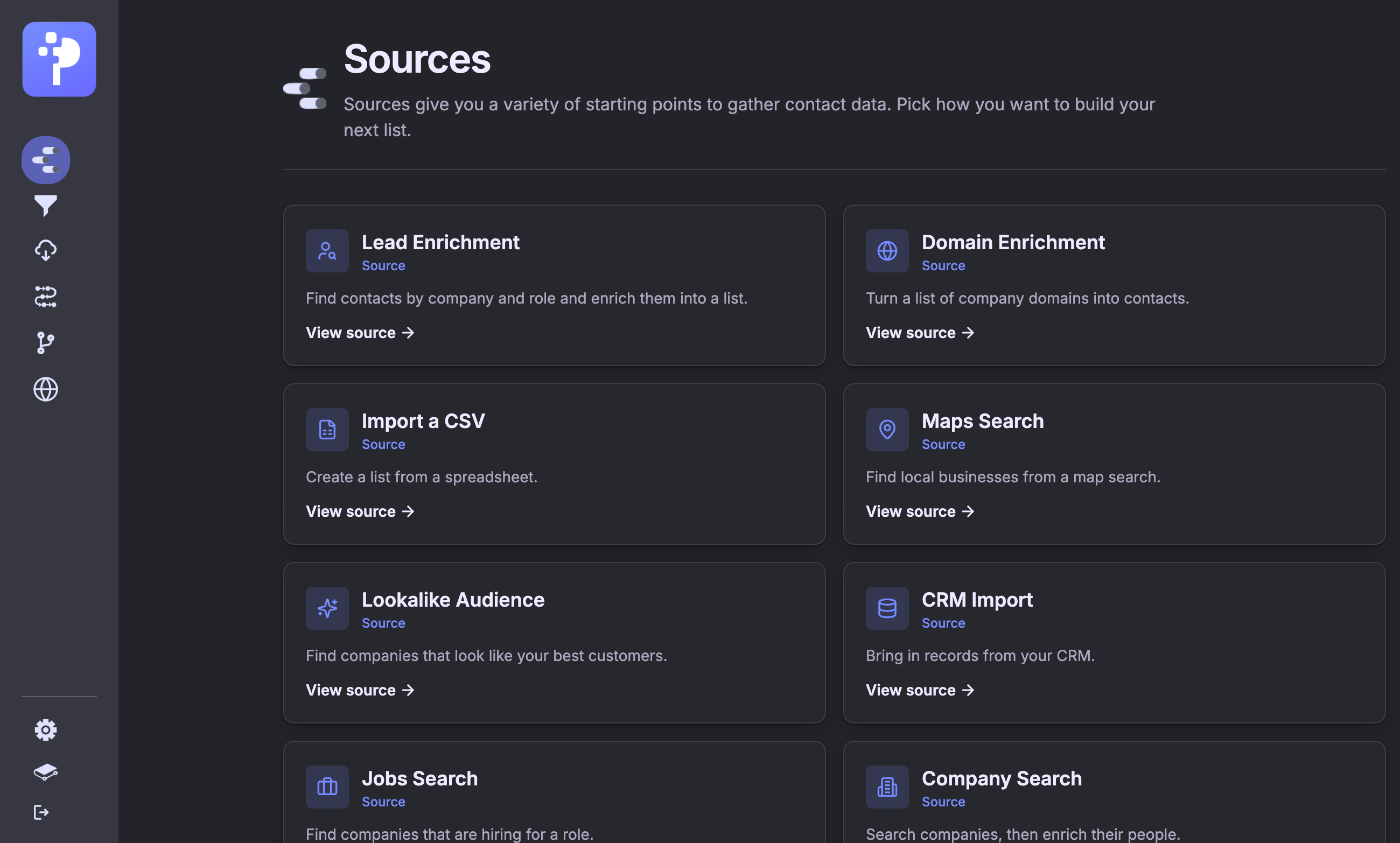Select the globe icon in the sidebar
Screen dimensions: 1400x843
coord(46,389)
